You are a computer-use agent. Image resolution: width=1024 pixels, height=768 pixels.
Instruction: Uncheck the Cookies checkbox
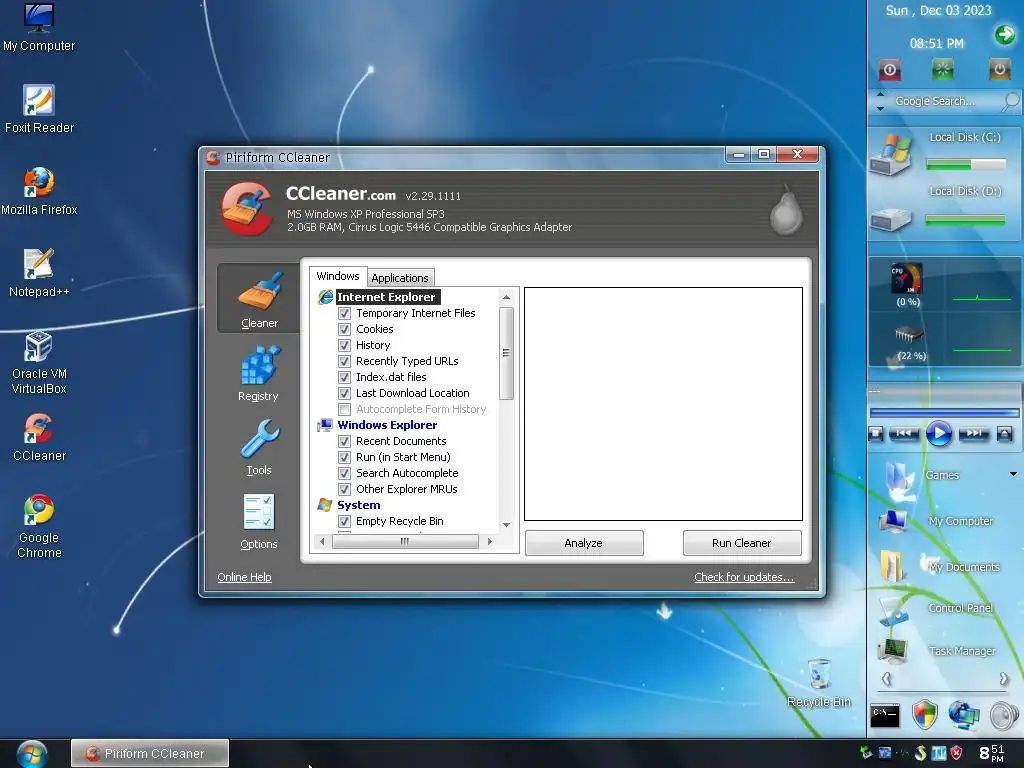(344, 329)
